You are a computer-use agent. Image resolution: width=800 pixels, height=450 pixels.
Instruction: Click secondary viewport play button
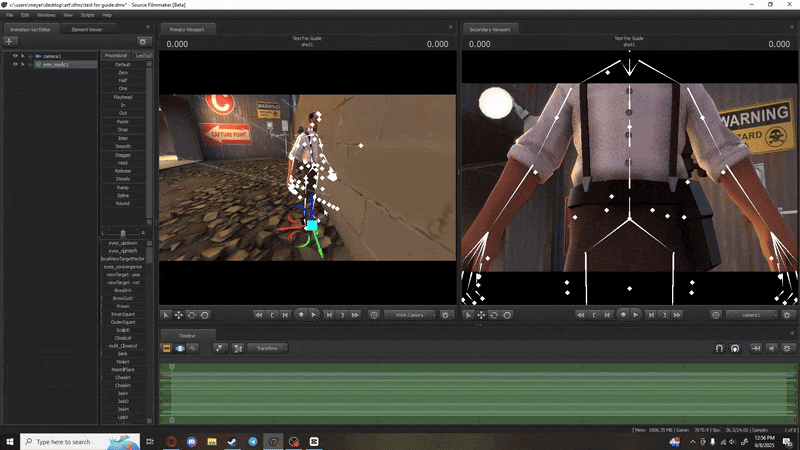point(636,315)
